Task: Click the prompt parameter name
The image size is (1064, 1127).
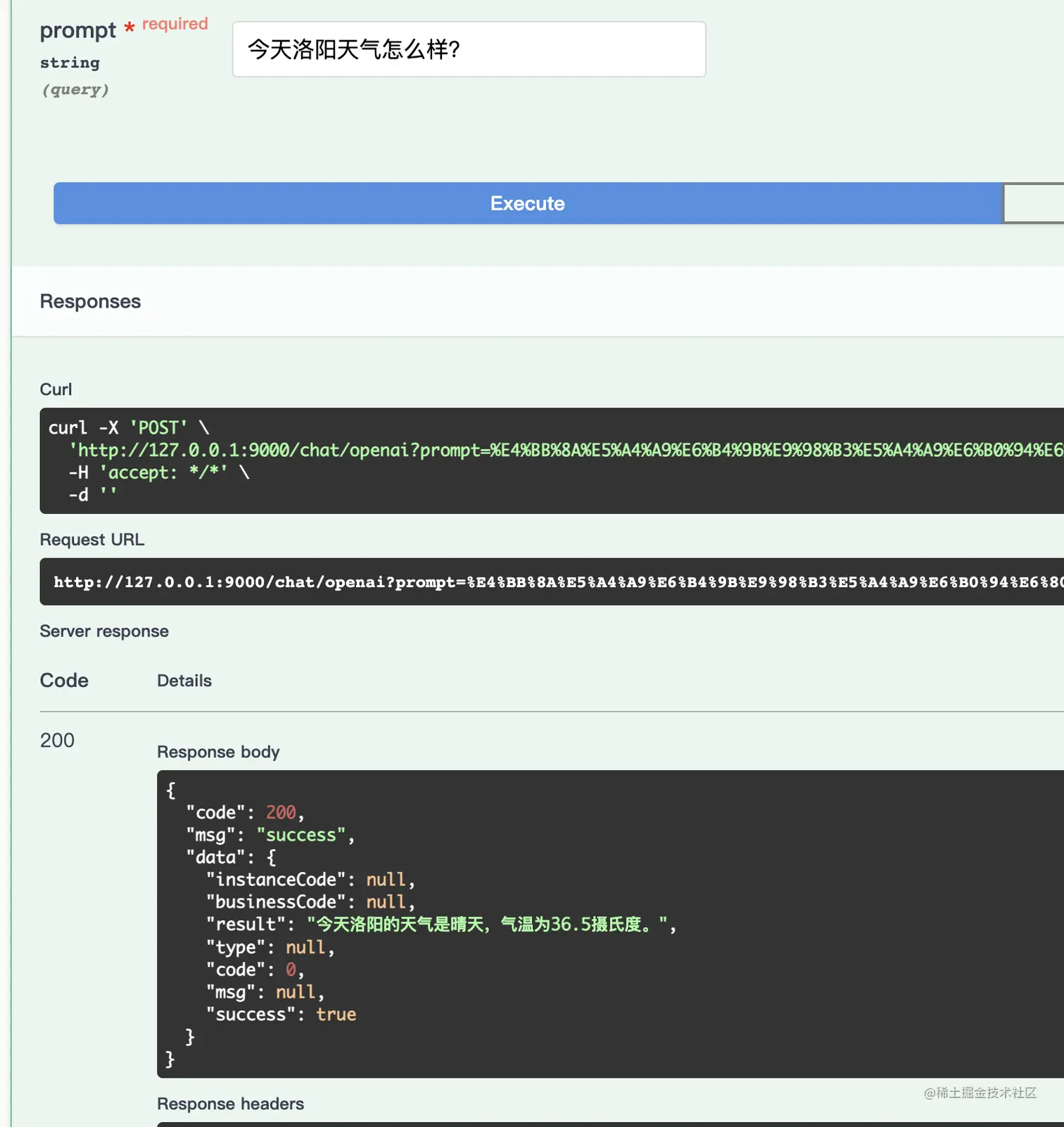Action: [x=78, y=30]
